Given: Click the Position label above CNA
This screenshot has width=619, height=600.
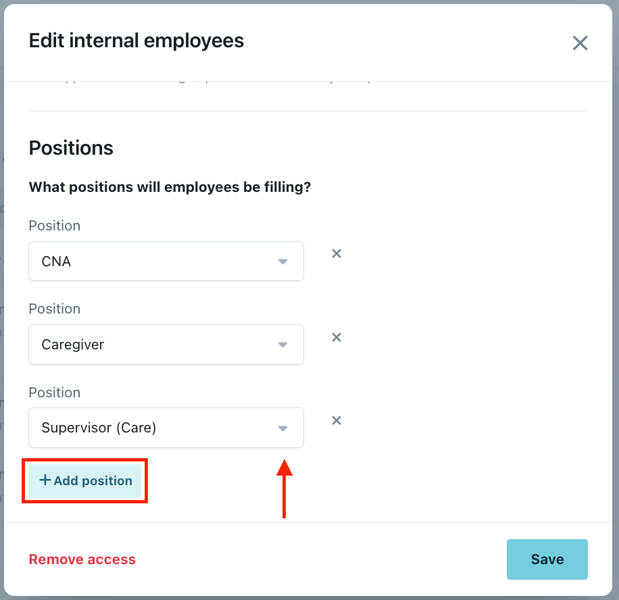Looking at the screenshot, I should coord(55,226).
